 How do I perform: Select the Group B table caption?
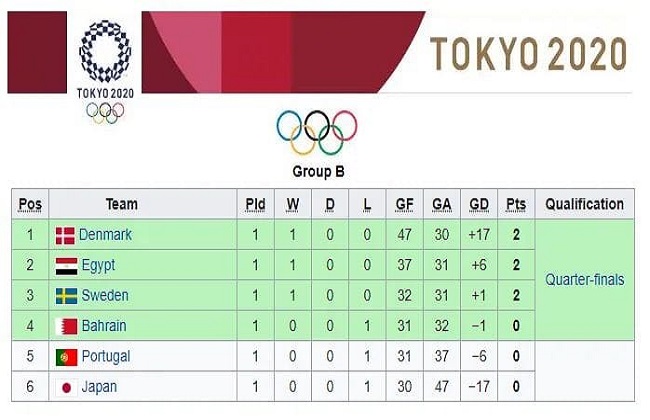tap(318, 172)
